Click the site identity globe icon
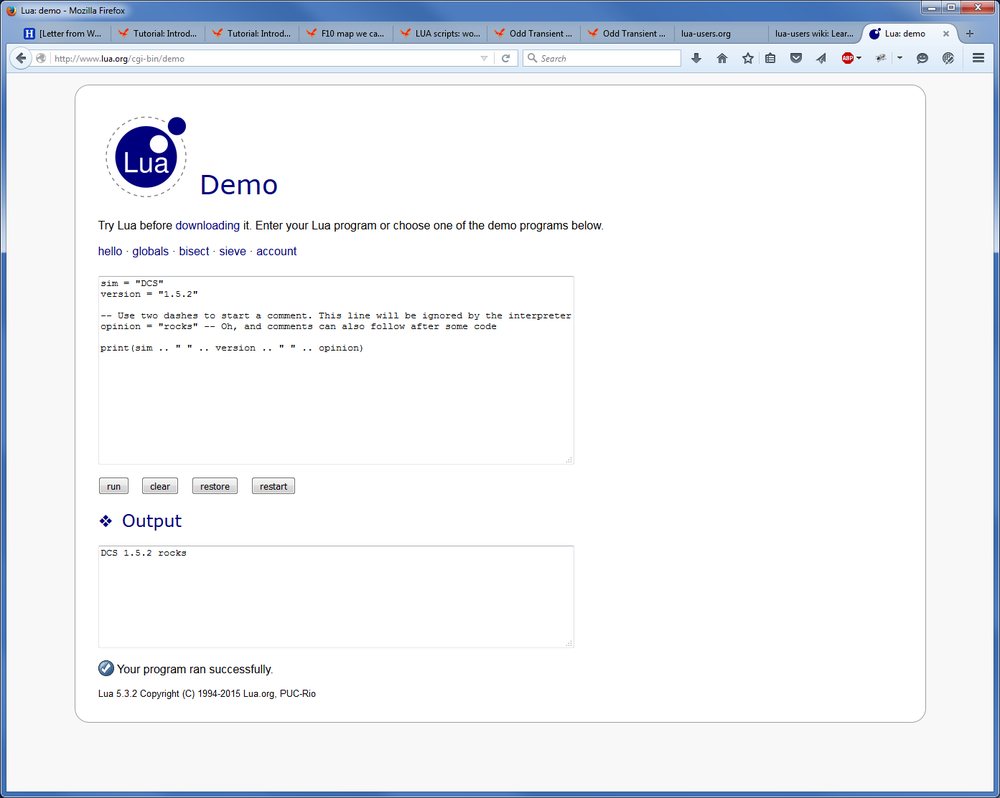 coord(41,58)
